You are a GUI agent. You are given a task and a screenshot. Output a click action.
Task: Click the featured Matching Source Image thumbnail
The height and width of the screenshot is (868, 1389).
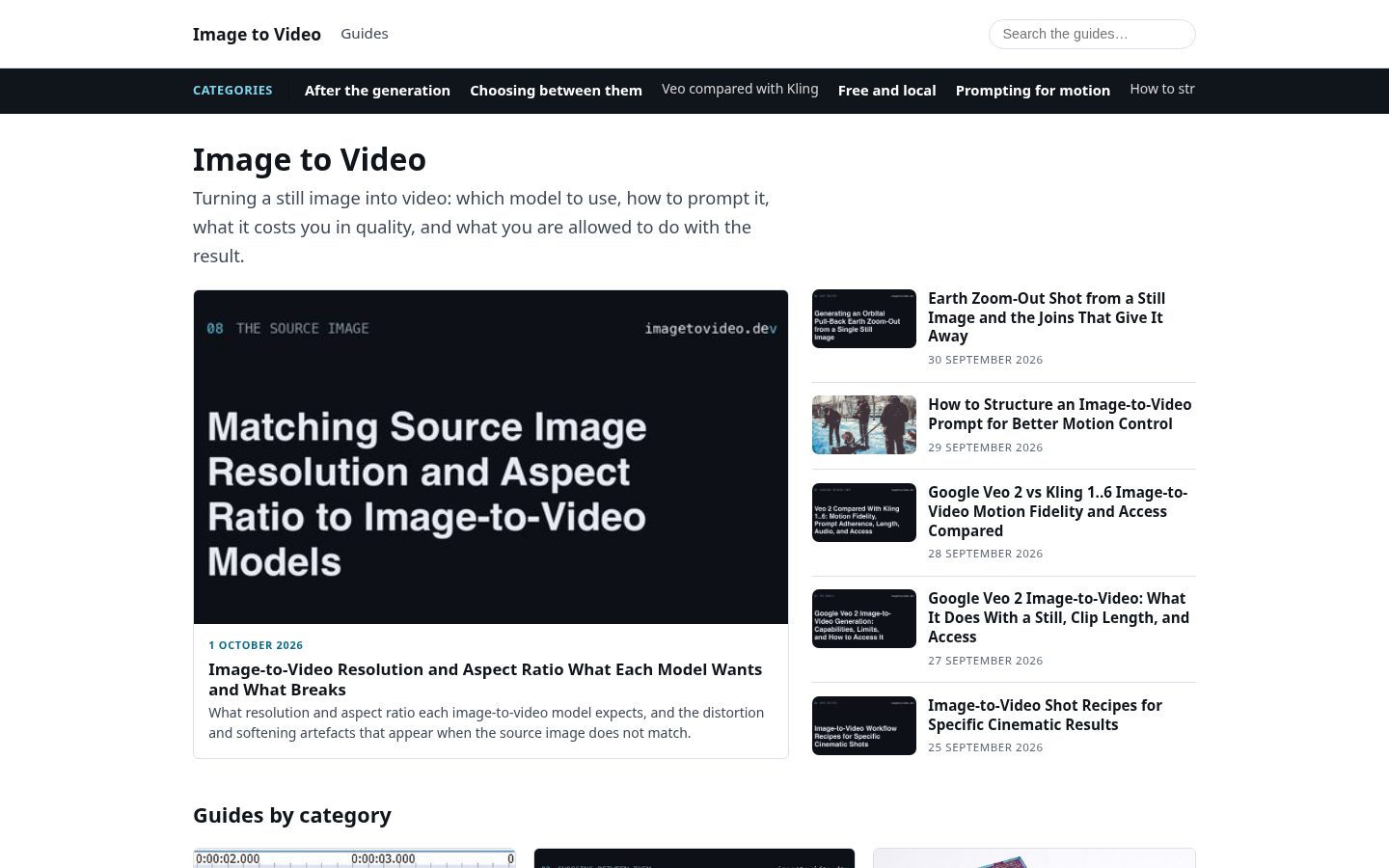tap(491, 457)
